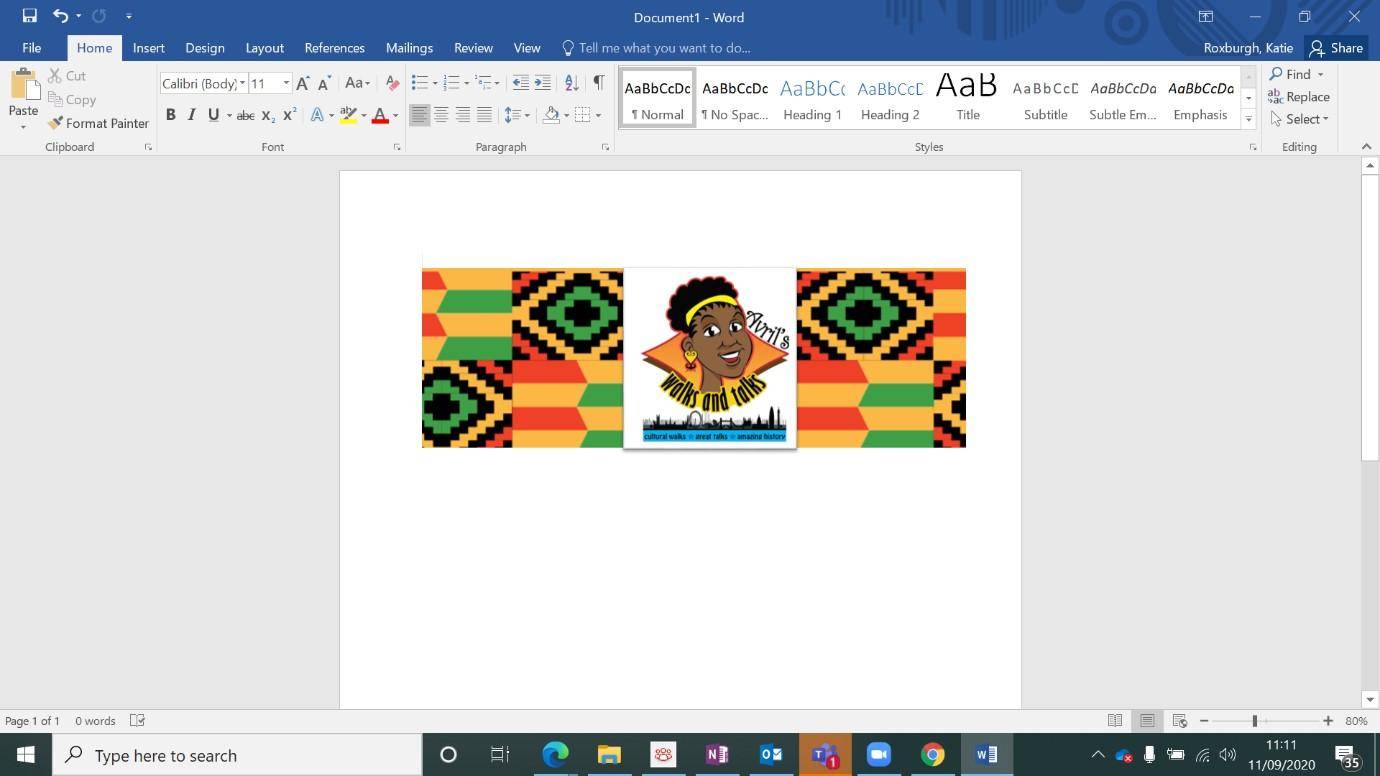Toggle Bold formatting
Image resolution: width=1380 pixels, height=776 pixels.
pyautogui.click(x=171, y=115)
